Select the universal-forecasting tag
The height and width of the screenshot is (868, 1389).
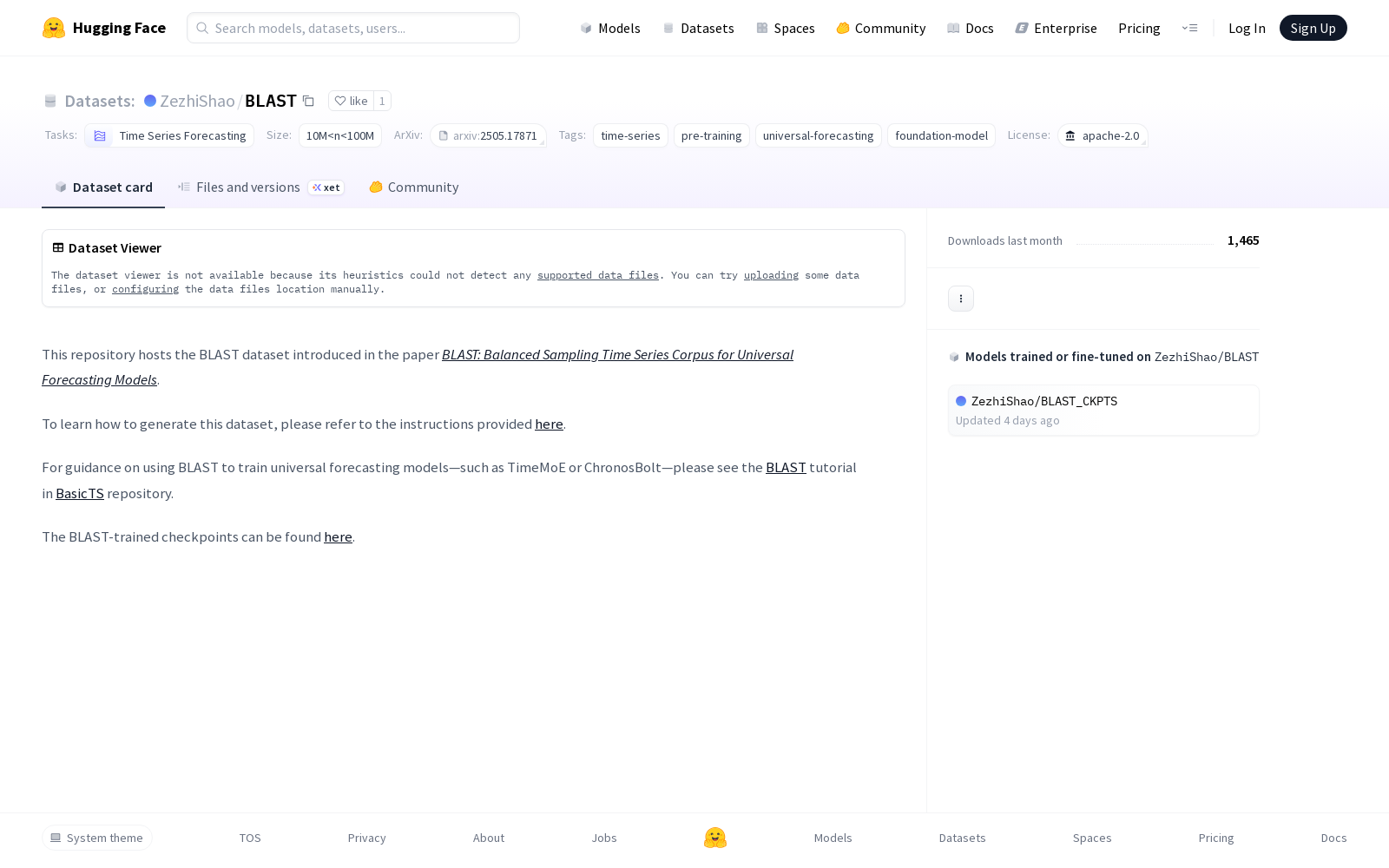818,135
